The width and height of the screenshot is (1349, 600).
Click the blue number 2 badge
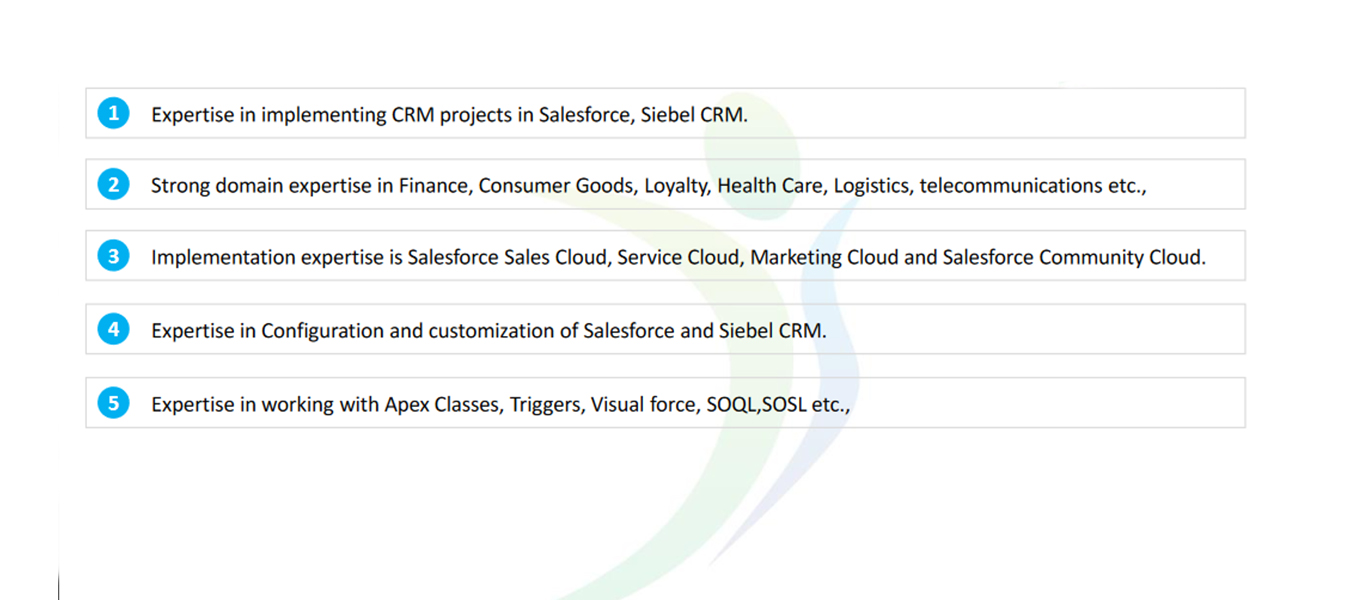click(113, 184)
